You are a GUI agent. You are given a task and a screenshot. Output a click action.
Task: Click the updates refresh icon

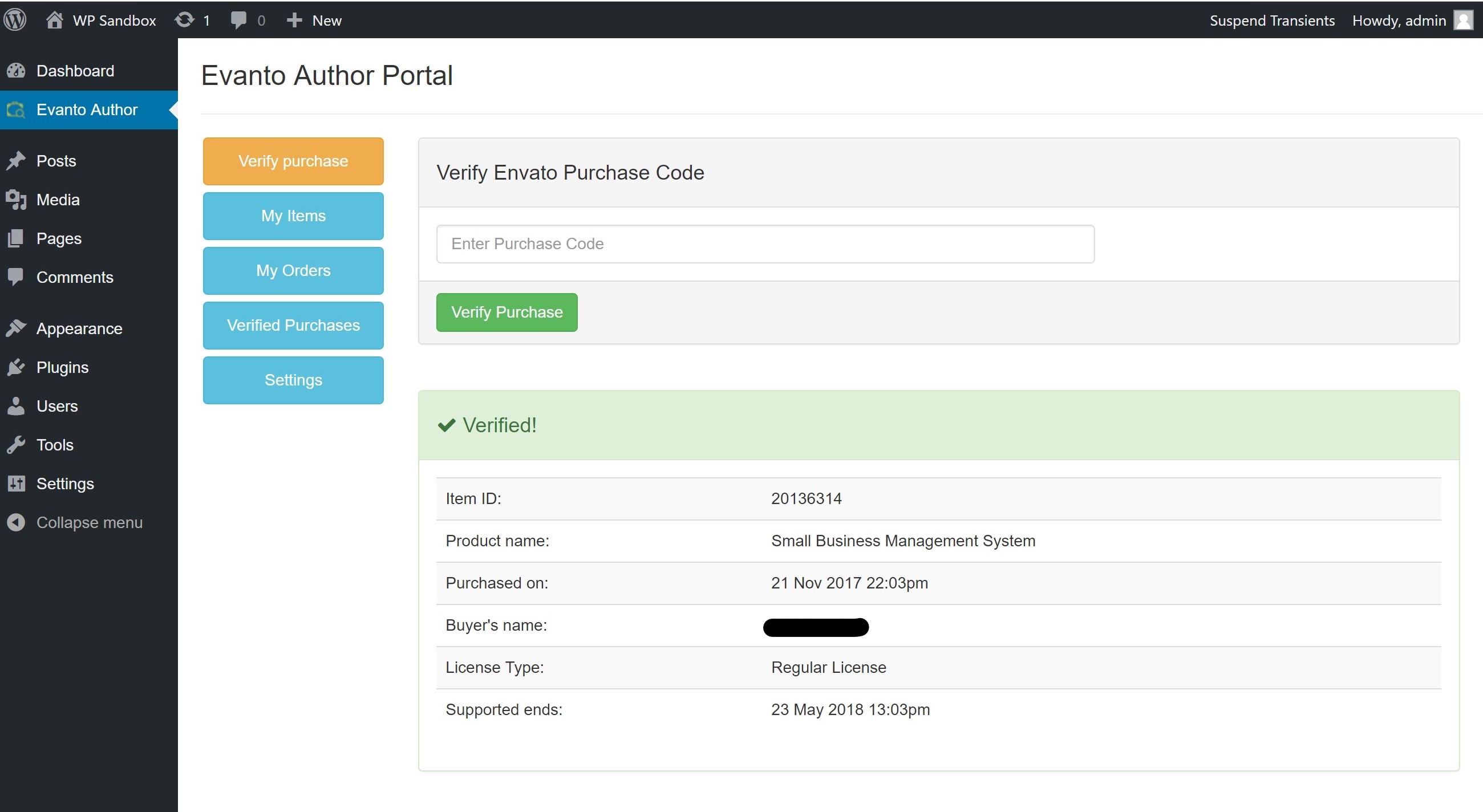tap(185, 20)
